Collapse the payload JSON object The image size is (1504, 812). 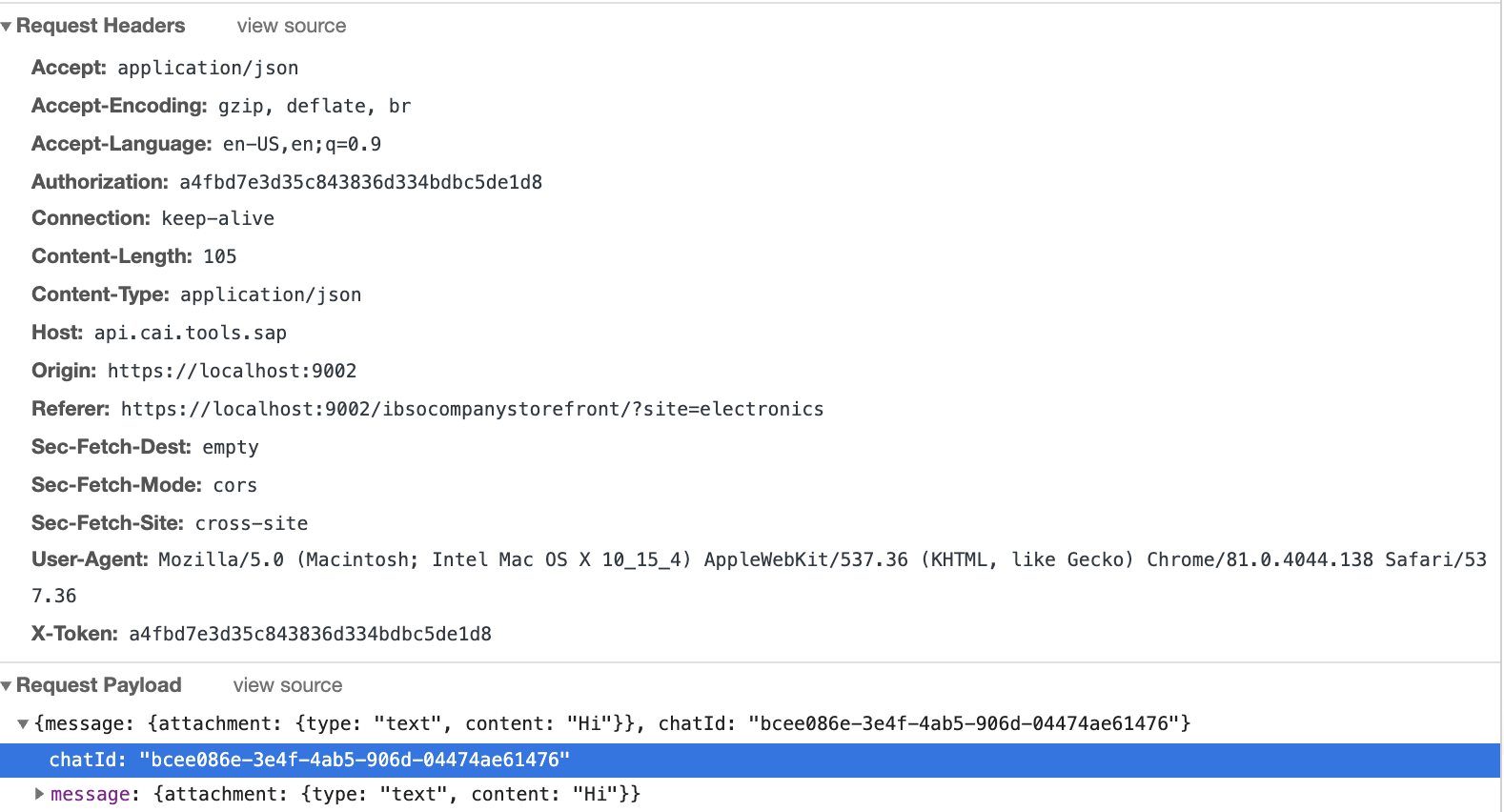coord(23,723)
